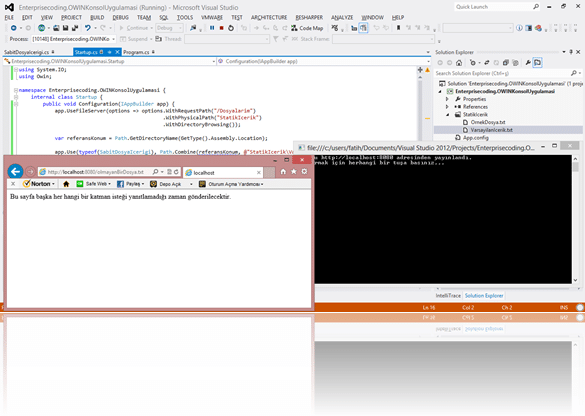Viewport: 585px width, 416px height.
Task: Save the current file in toolbar
Action: coord(65,28)
